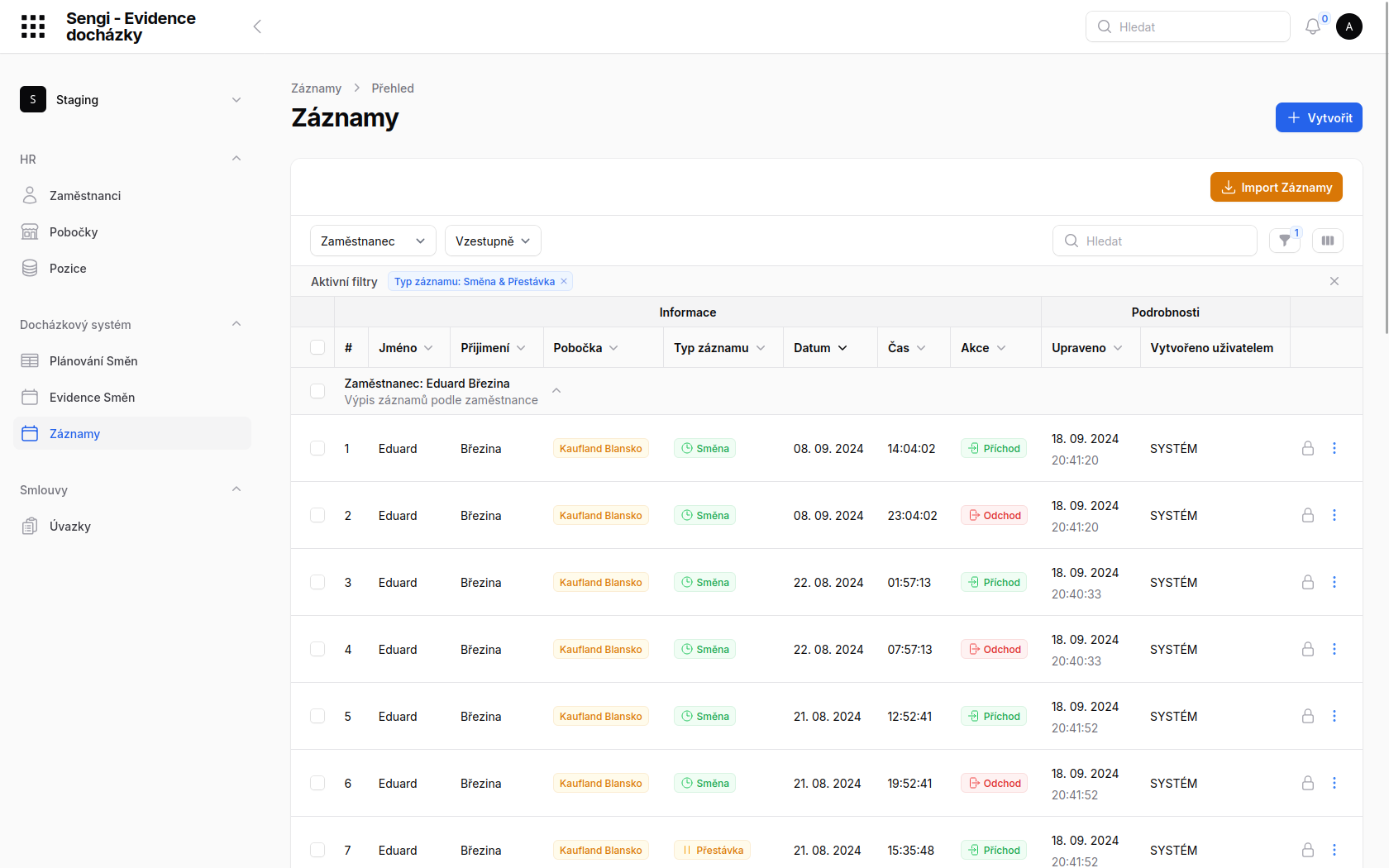1389x868 pixels.
Task: Click the global Hledat search field
Action: pyautogui.click(x=1187, y=26)
